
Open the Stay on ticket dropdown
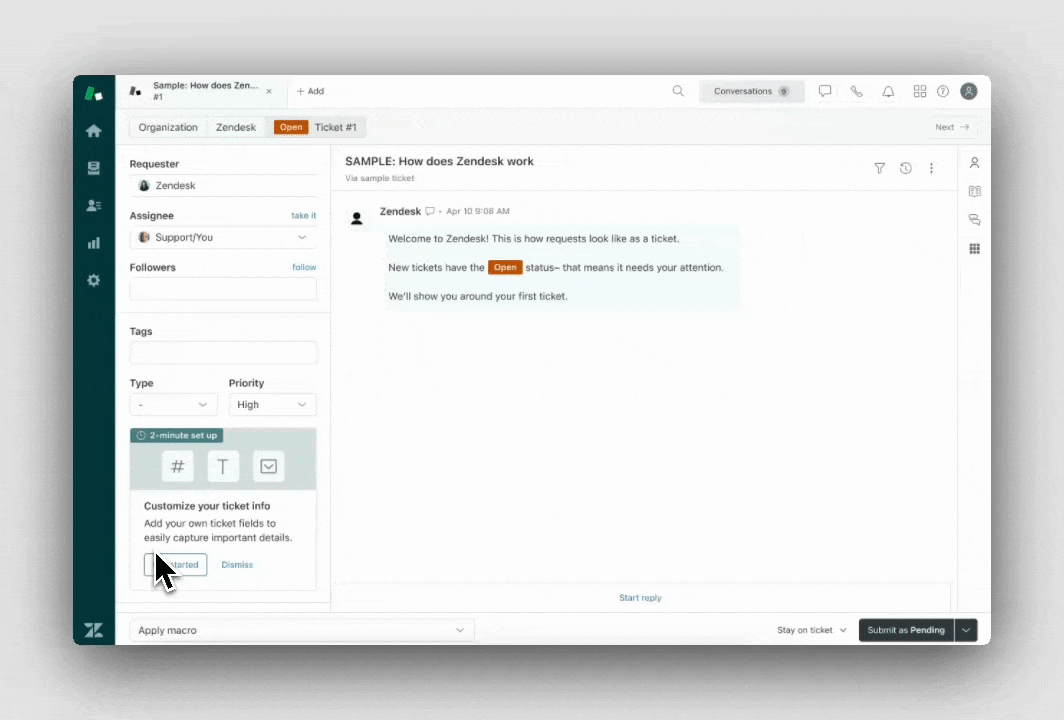(x=812, y=630)
